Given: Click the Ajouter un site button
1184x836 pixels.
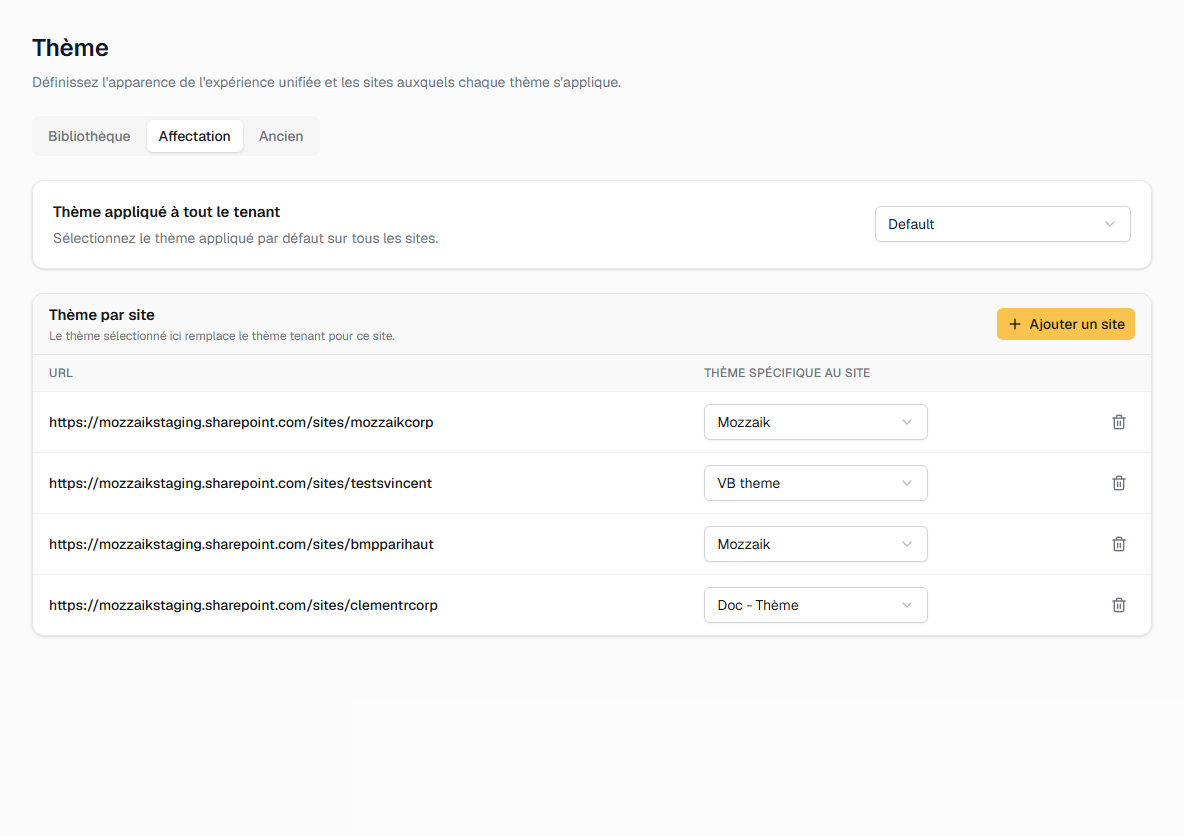Looking at the screenshot, I should (x=1065, y=324).
